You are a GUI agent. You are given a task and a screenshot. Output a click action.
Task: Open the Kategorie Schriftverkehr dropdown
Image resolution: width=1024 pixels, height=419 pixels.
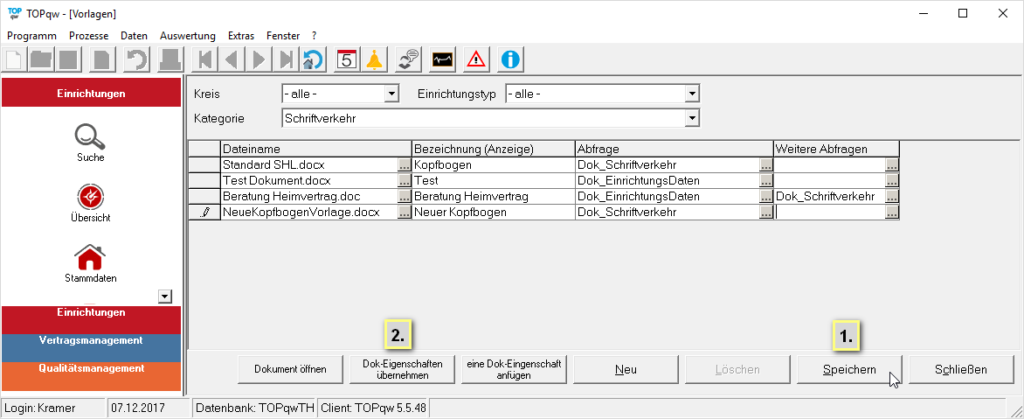coord(691,118)
